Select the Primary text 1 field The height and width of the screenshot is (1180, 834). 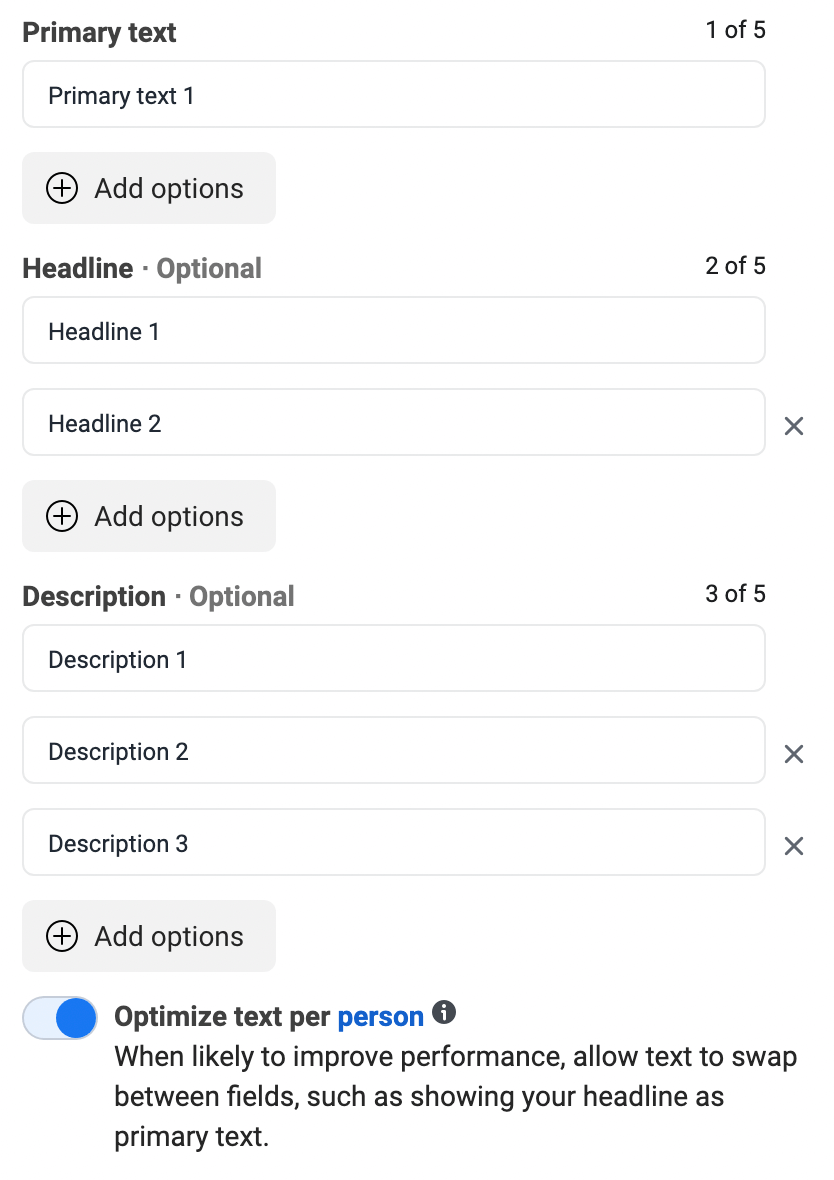[393, 94]
